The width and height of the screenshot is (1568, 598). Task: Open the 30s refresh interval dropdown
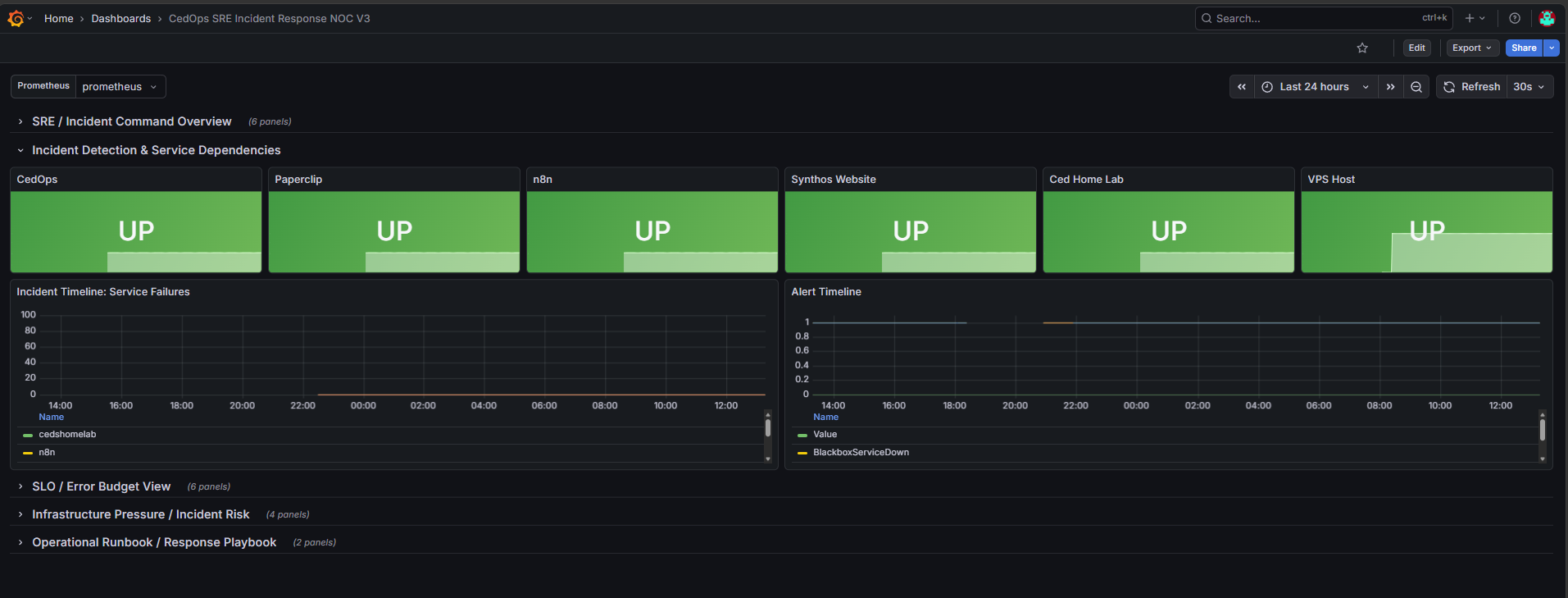point(1529,87)
